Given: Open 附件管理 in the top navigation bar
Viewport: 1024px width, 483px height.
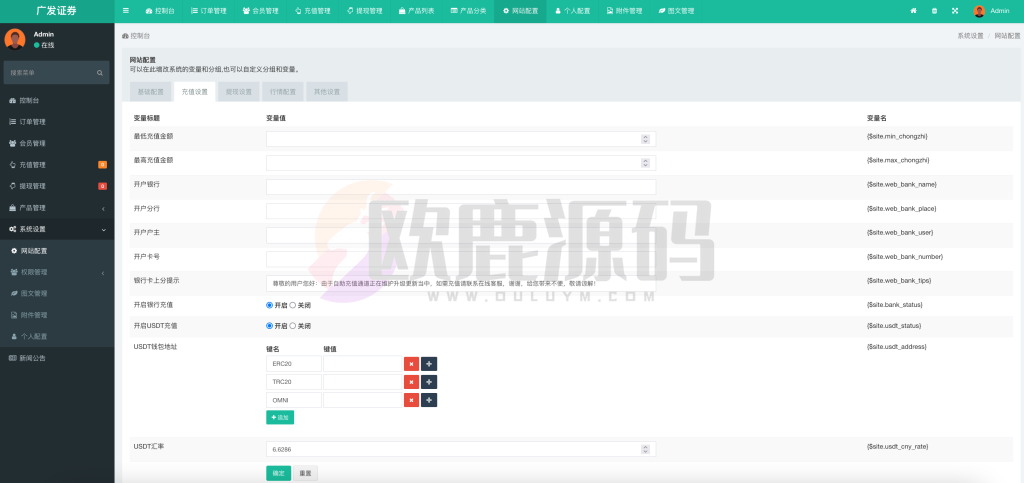Looking at the screenshot, I should pos(624,11).
